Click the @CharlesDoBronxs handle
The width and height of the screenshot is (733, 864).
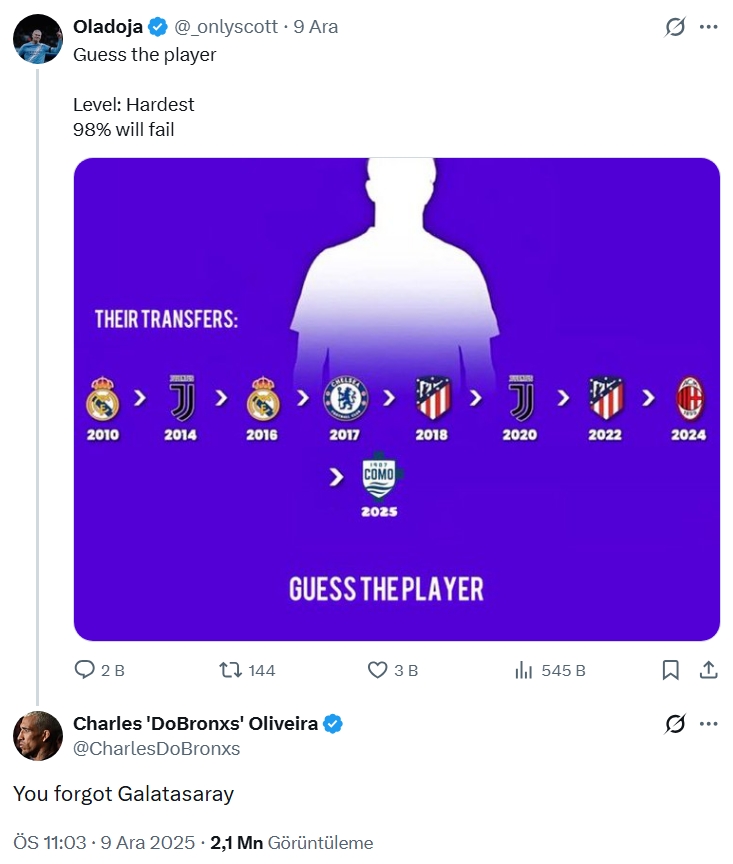(x=157, y=748)
